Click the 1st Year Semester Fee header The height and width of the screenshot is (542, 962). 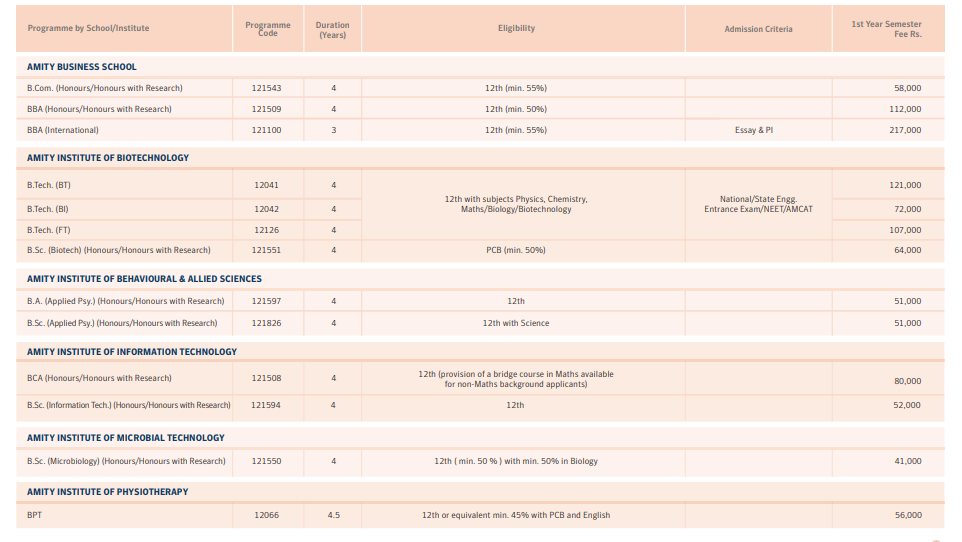coord(886,29)
